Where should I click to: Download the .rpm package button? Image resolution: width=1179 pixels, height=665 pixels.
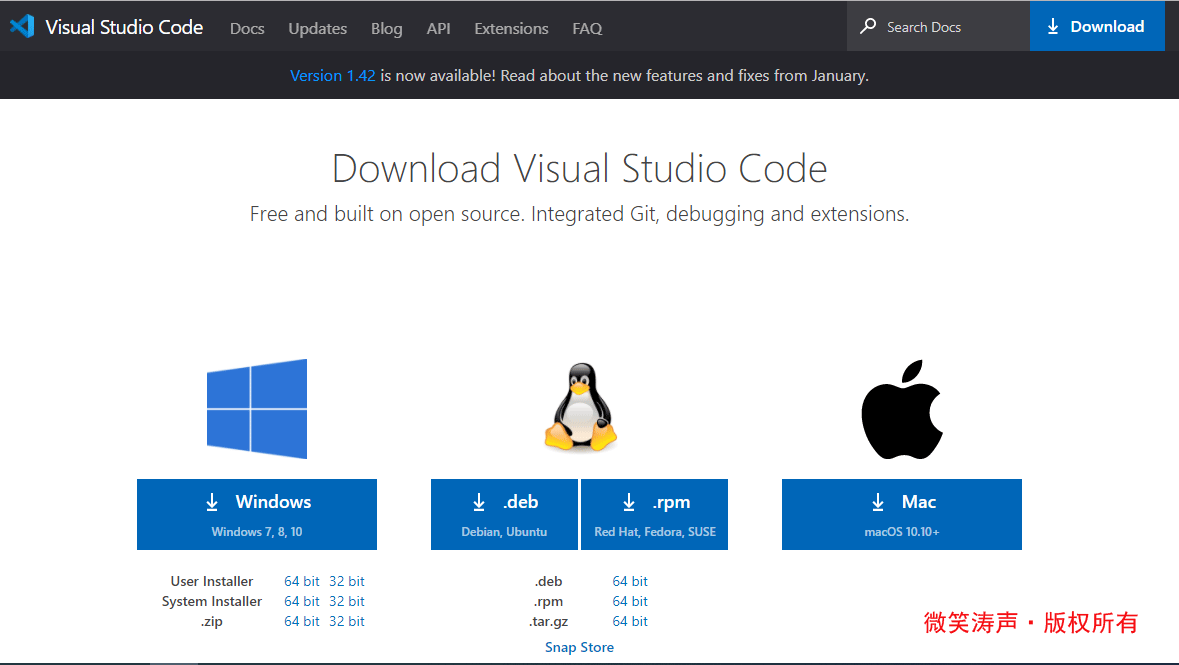pos(655,515)
